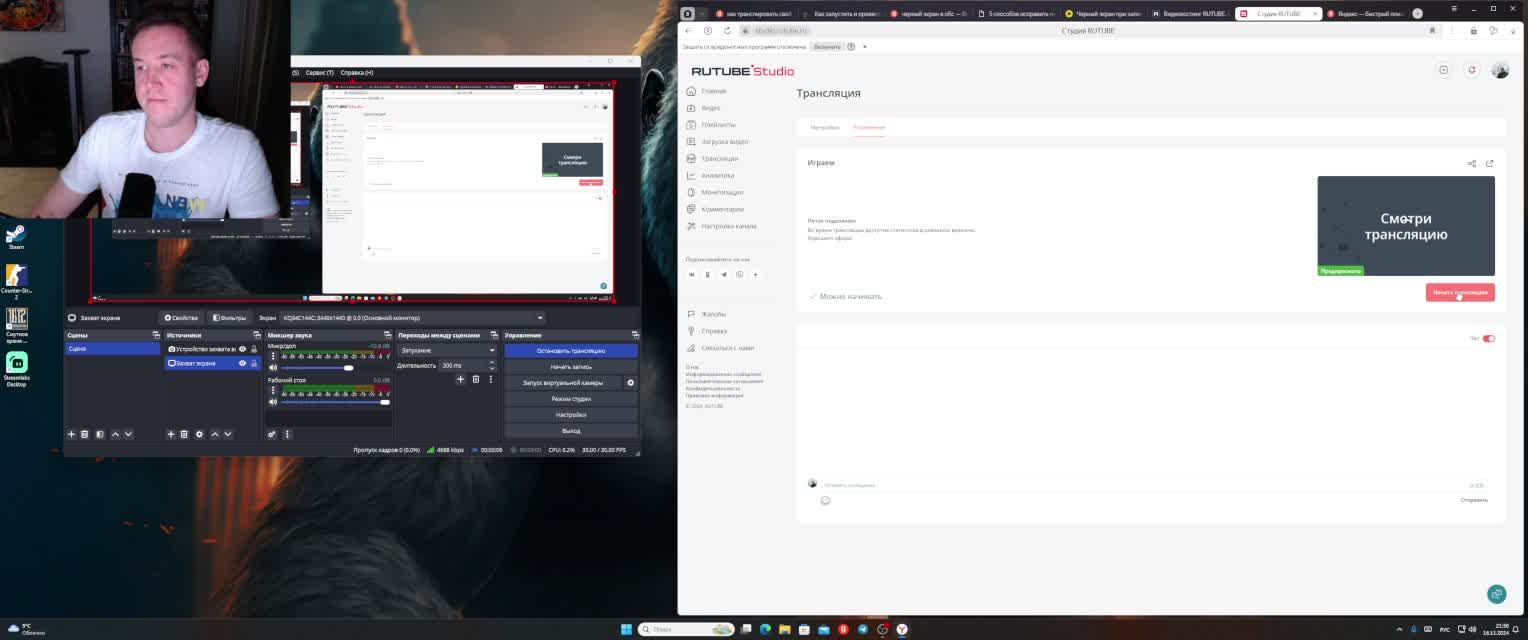The height and width of the screenshot is (640, 1528).
Task: Lock the Захват экрана source
Action: click(254, 363)
